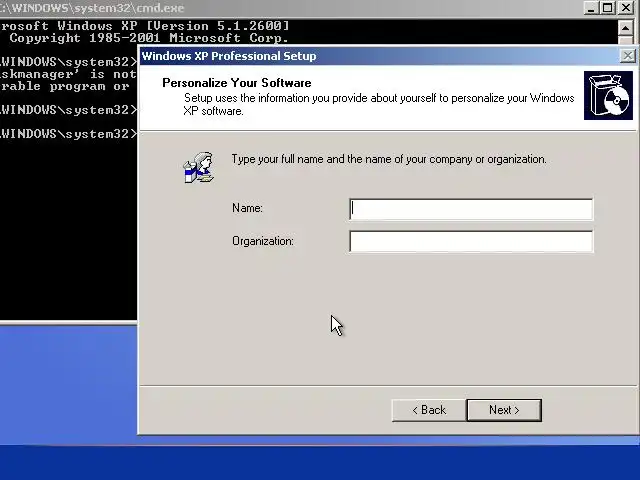Minimize the cmd.exe window

(591, 8)
